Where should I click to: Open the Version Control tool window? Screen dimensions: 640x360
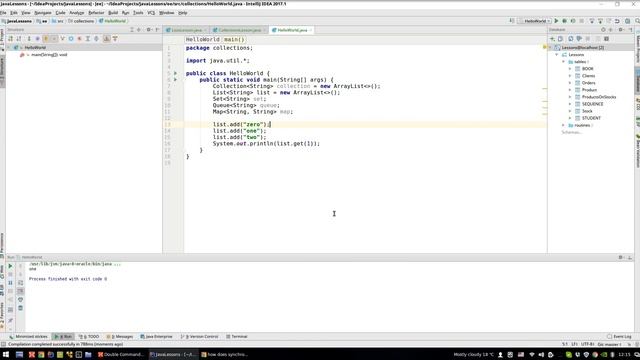(x=200, y=337)
